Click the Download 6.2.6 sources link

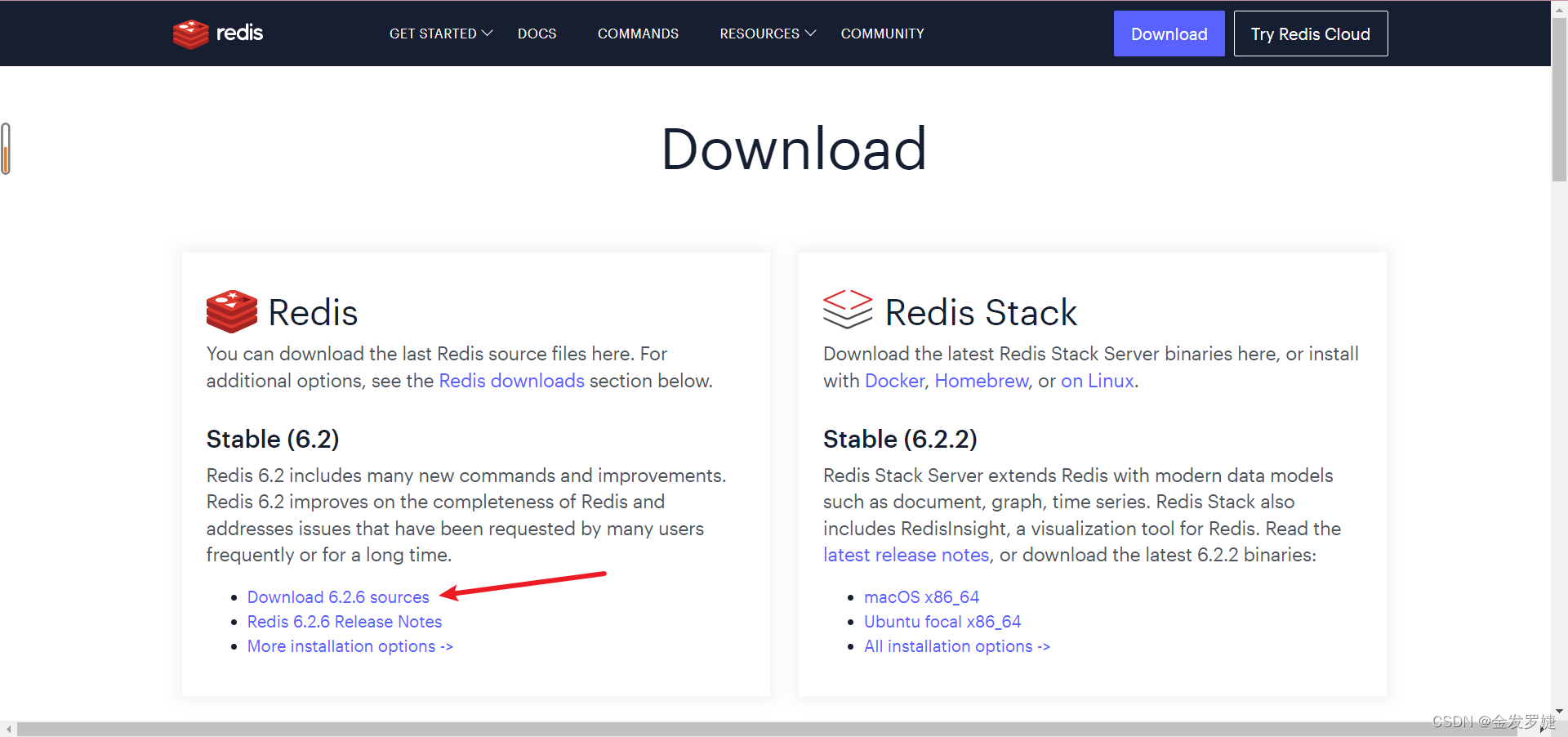pyautogui.click(x=338, y=597)
